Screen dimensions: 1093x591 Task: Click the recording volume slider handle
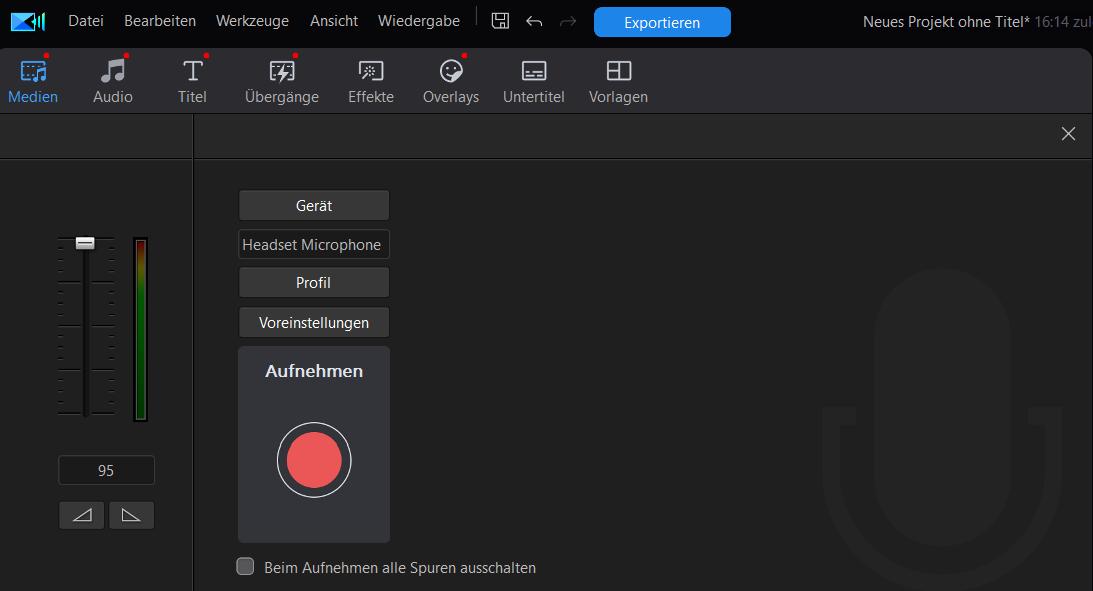(x=85, y=243)
